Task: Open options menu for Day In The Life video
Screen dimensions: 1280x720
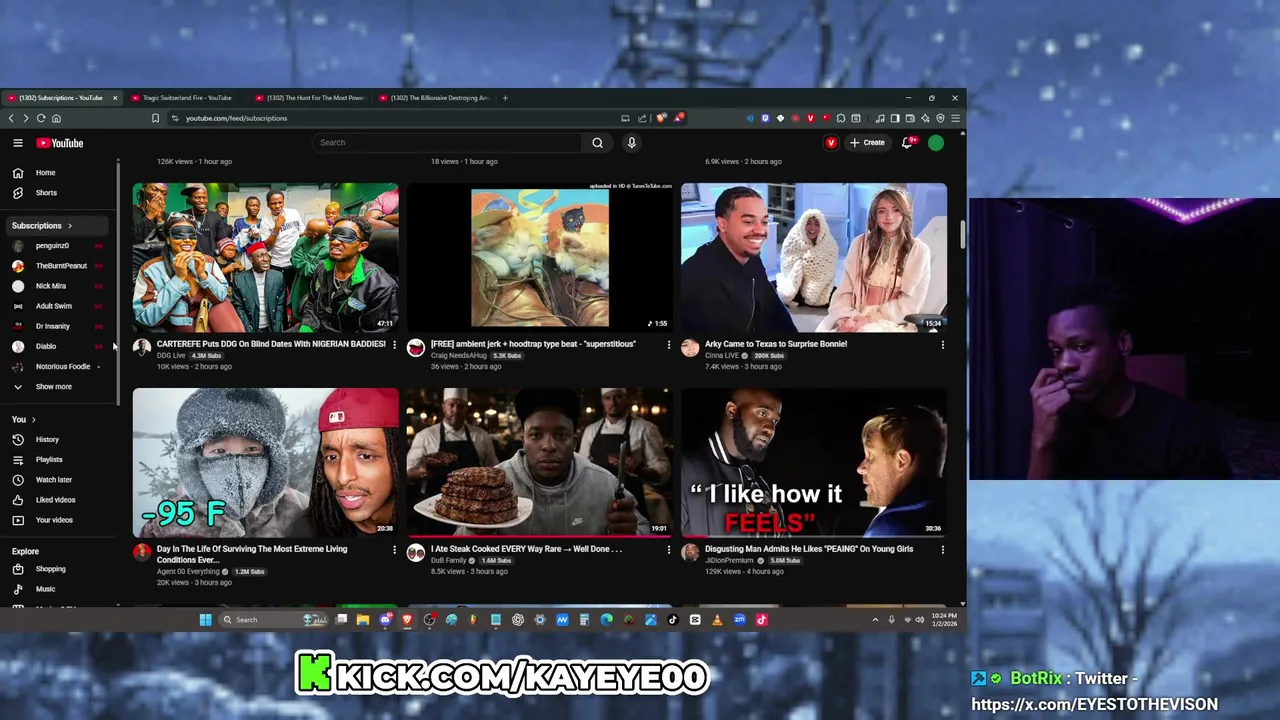Action: pos(394,550)
